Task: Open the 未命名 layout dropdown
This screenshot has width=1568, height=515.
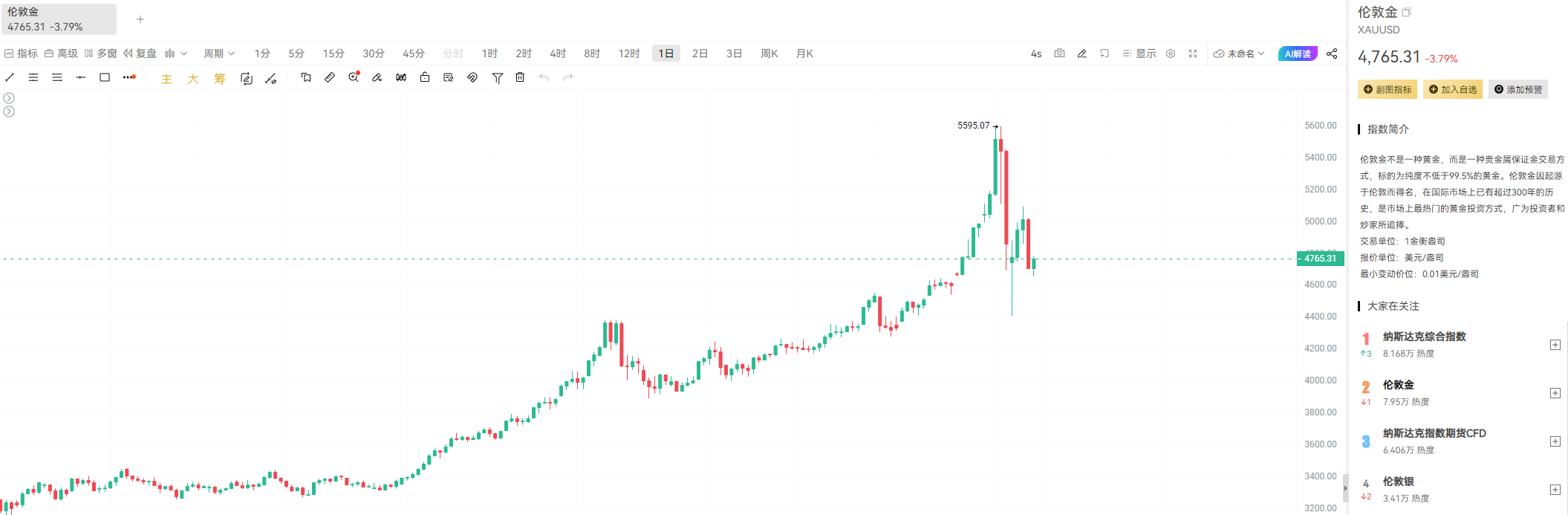Action: [1239, 54]
